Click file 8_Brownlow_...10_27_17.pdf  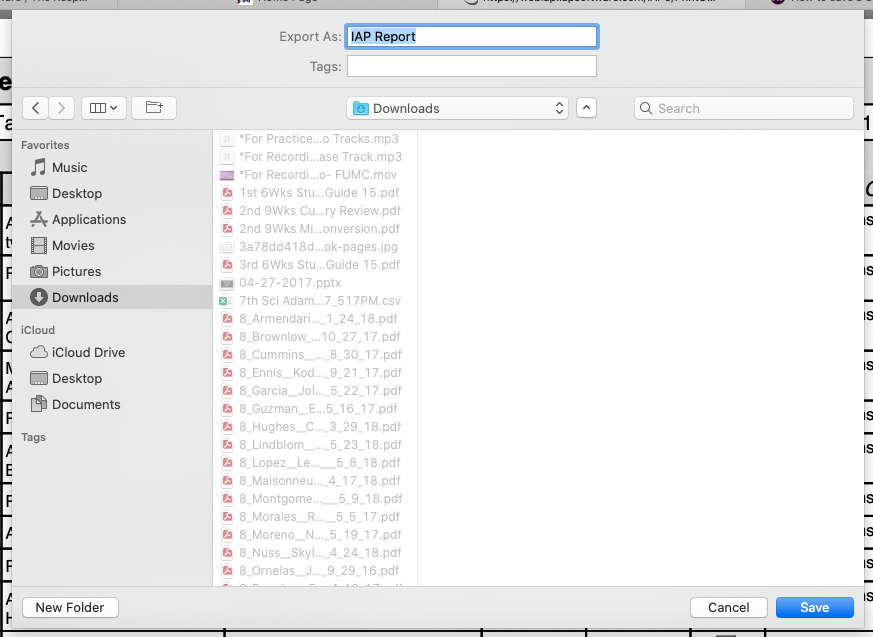(x=315, y=337)
